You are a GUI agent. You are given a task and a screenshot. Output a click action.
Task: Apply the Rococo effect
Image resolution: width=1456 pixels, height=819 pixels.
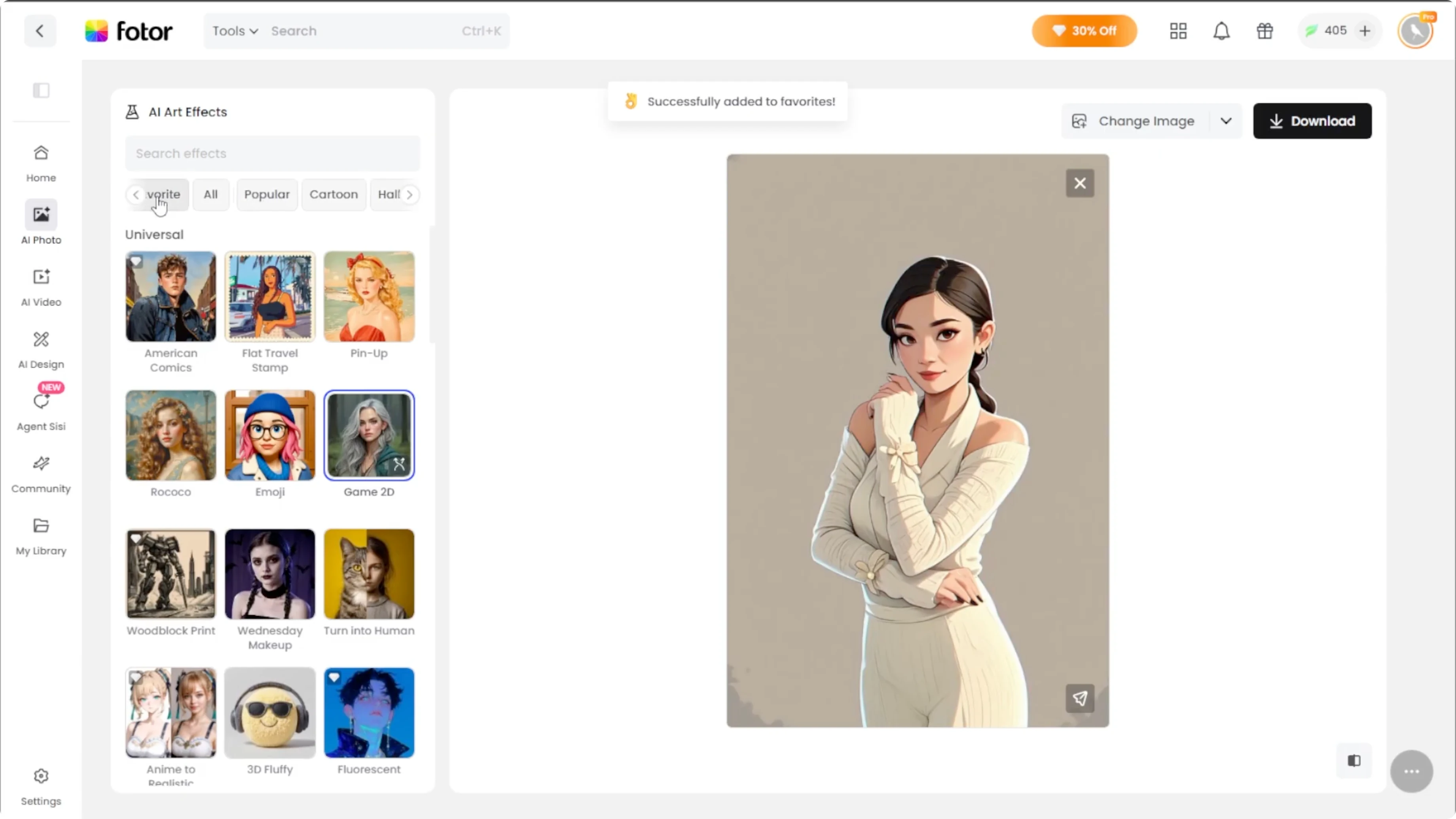point(171,435)
